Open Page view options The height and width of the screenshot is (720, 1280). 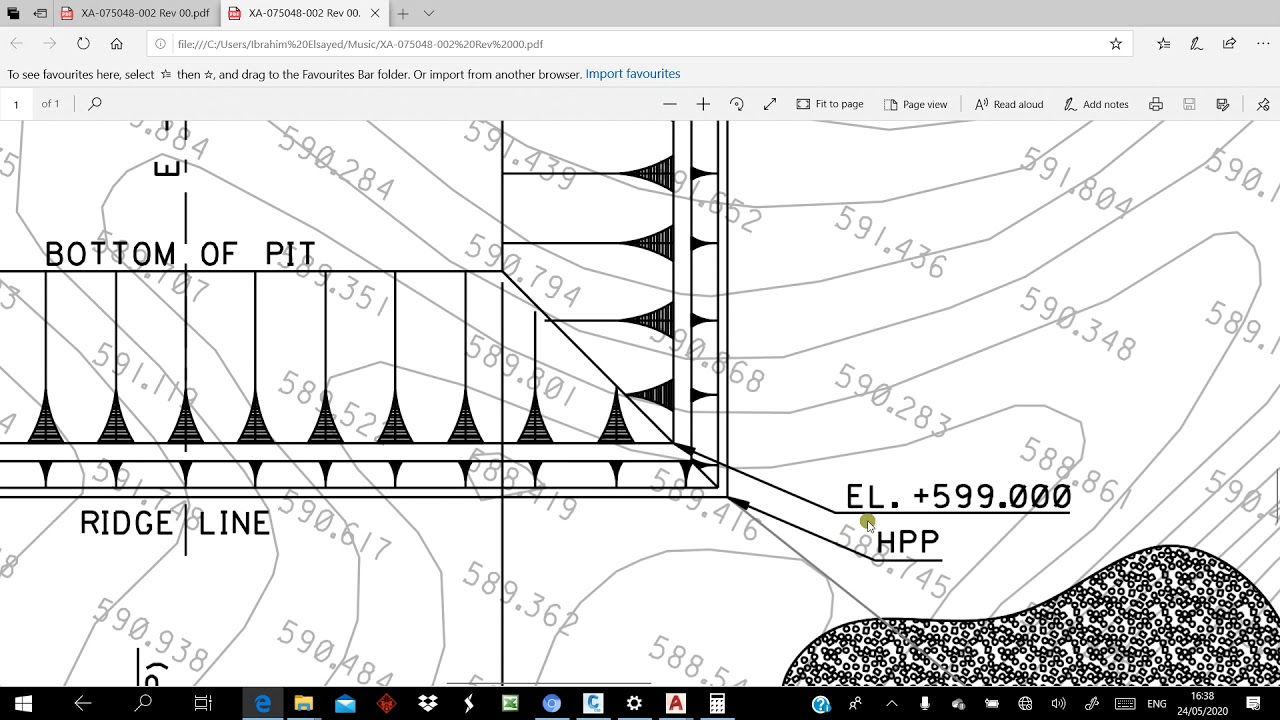(x=916, y=104)
